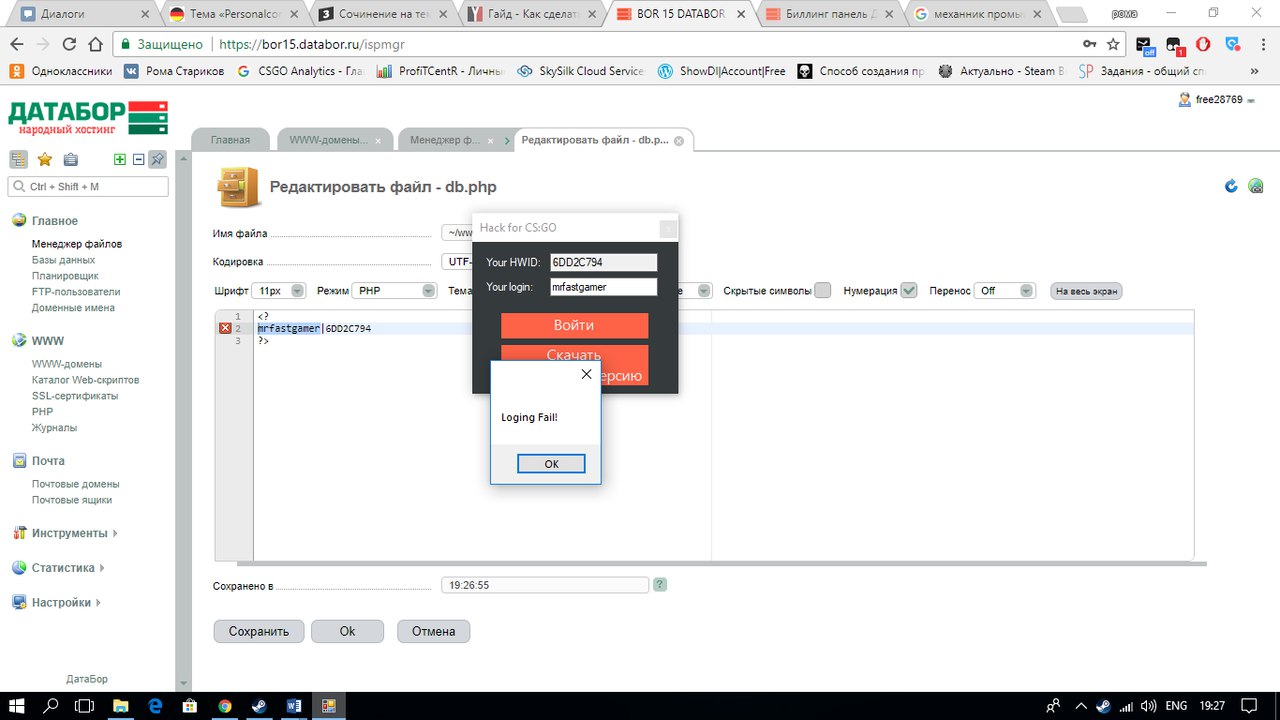This screenshot has width=1280, height=720.
Task: Click the sidebar search field Ctrl + Shift + M
Action: click(88, 186)
